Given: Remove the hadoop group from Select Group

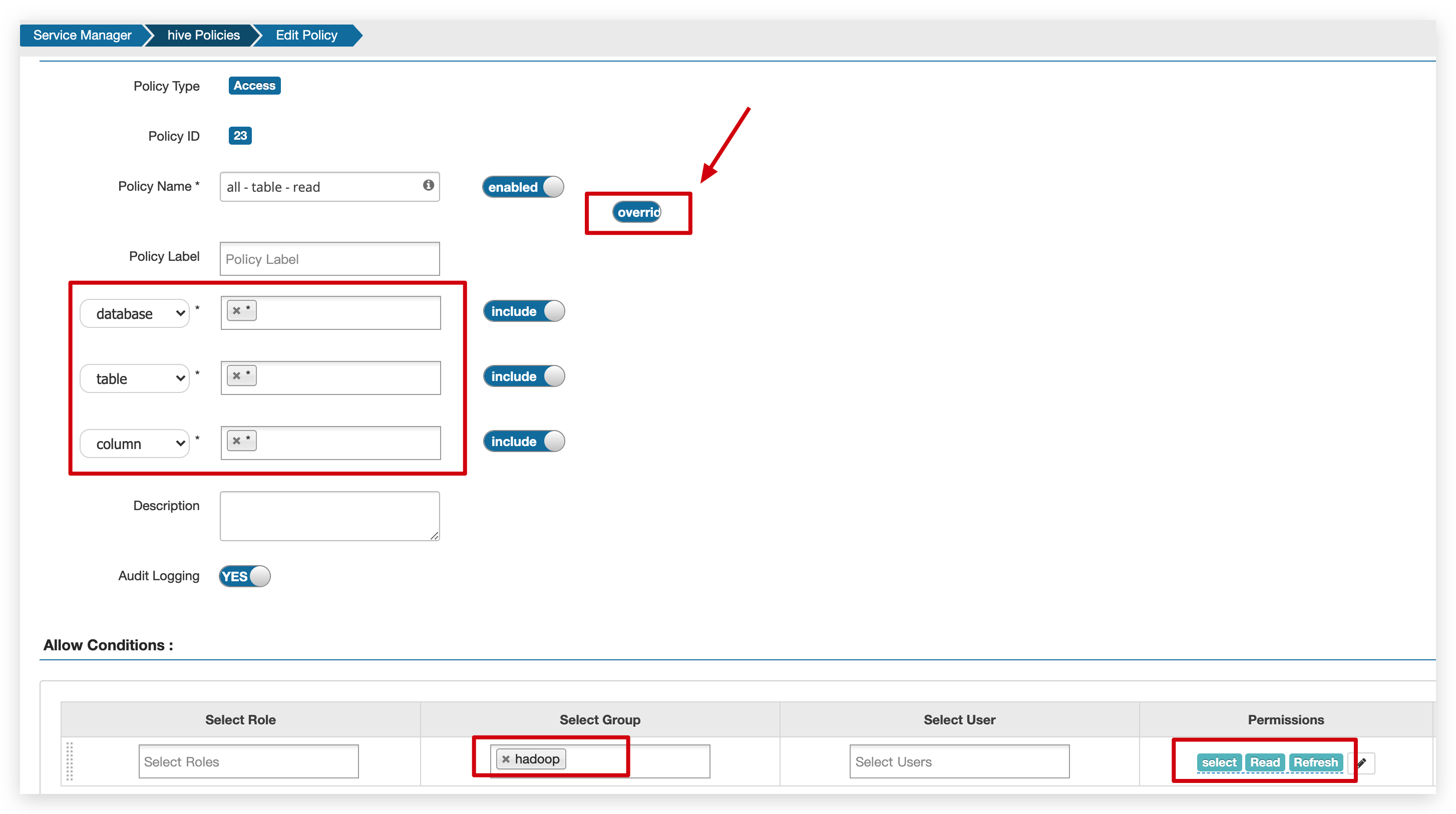Looking at the screenshot, I should 505,758.
